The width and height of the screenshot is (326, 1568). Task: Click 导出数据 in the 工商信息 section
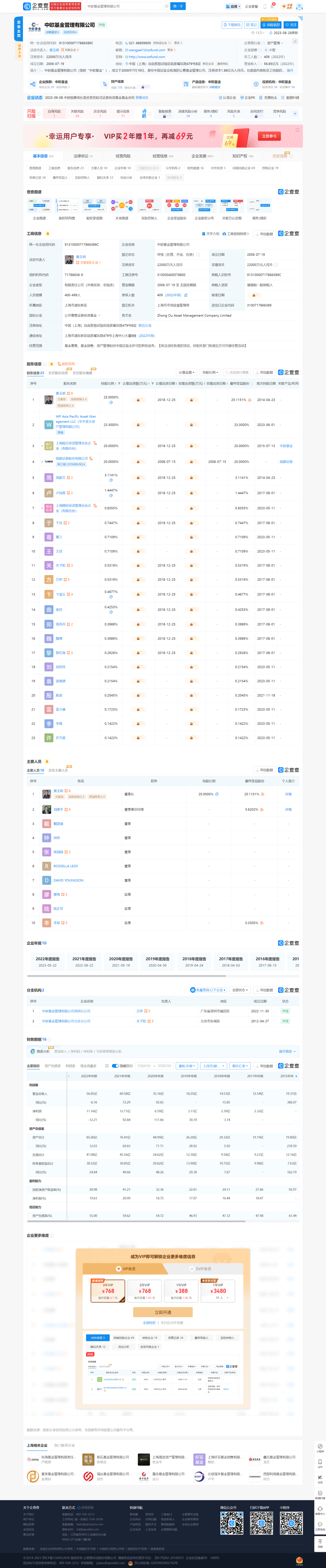click(x=264, y=234)
